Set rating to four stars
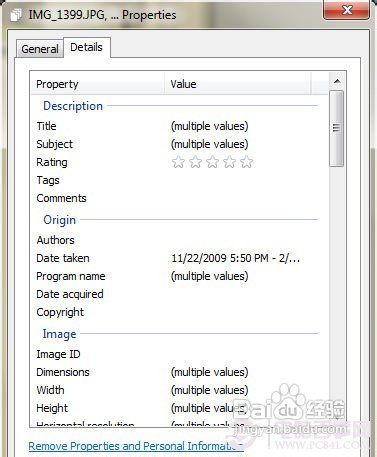 tap(229, 162)
